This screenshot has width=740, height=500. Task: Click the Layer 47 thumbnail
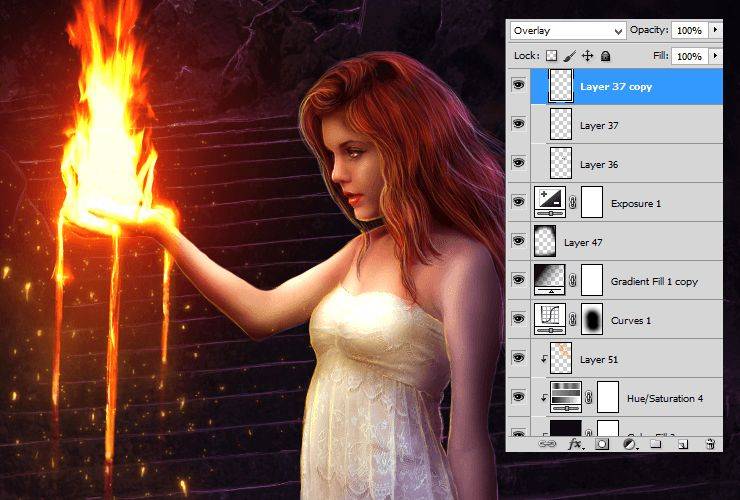click(545, 241)
